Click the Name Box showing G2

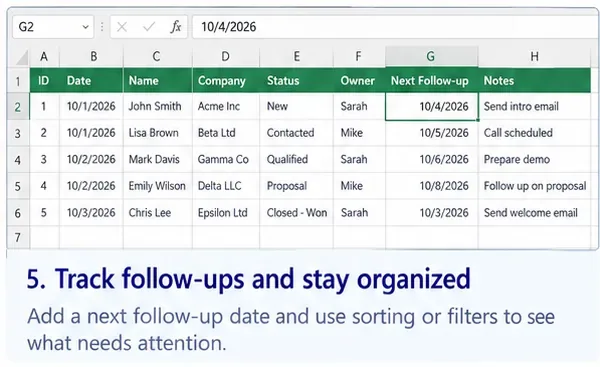pos(53,27)
